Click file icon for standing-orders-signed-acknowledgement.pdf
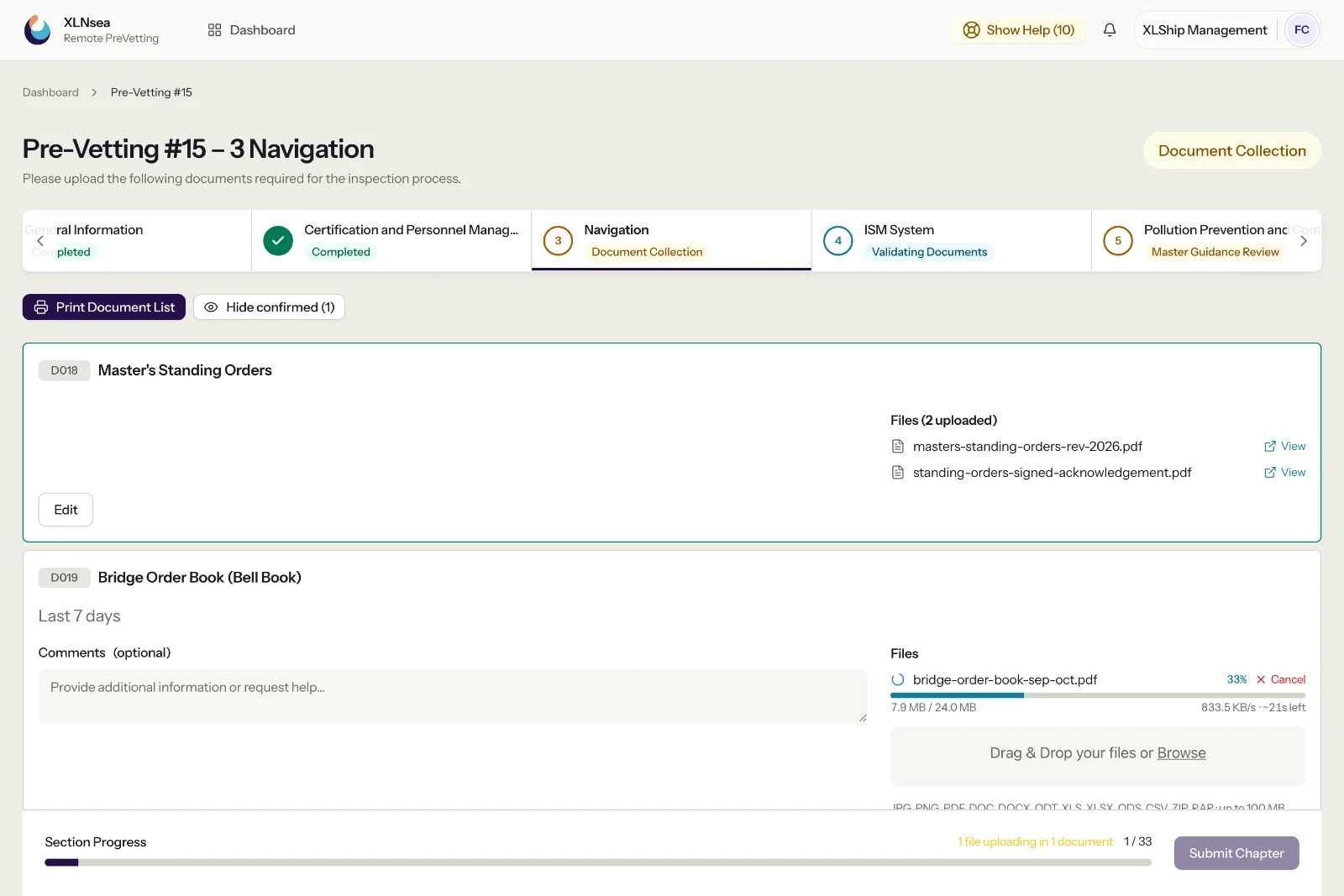Screen dimensions: 1344x896 pos(898,473)
